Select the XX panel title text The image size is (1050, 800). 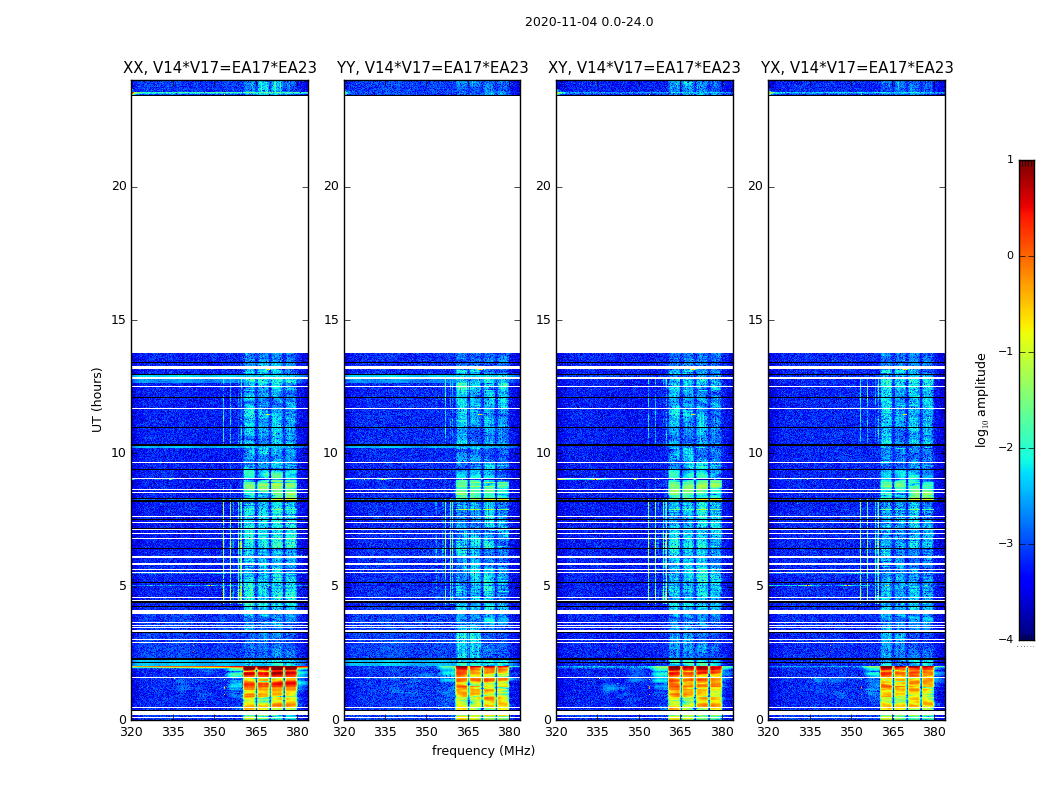pos(219,68)
